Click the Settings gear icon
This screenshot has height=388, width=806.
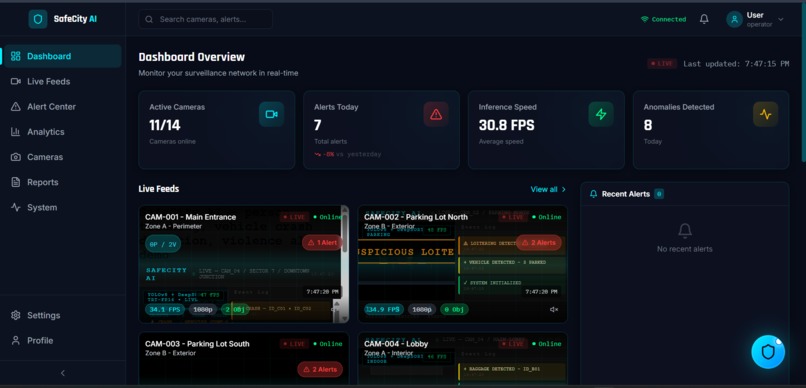[15, 315]
